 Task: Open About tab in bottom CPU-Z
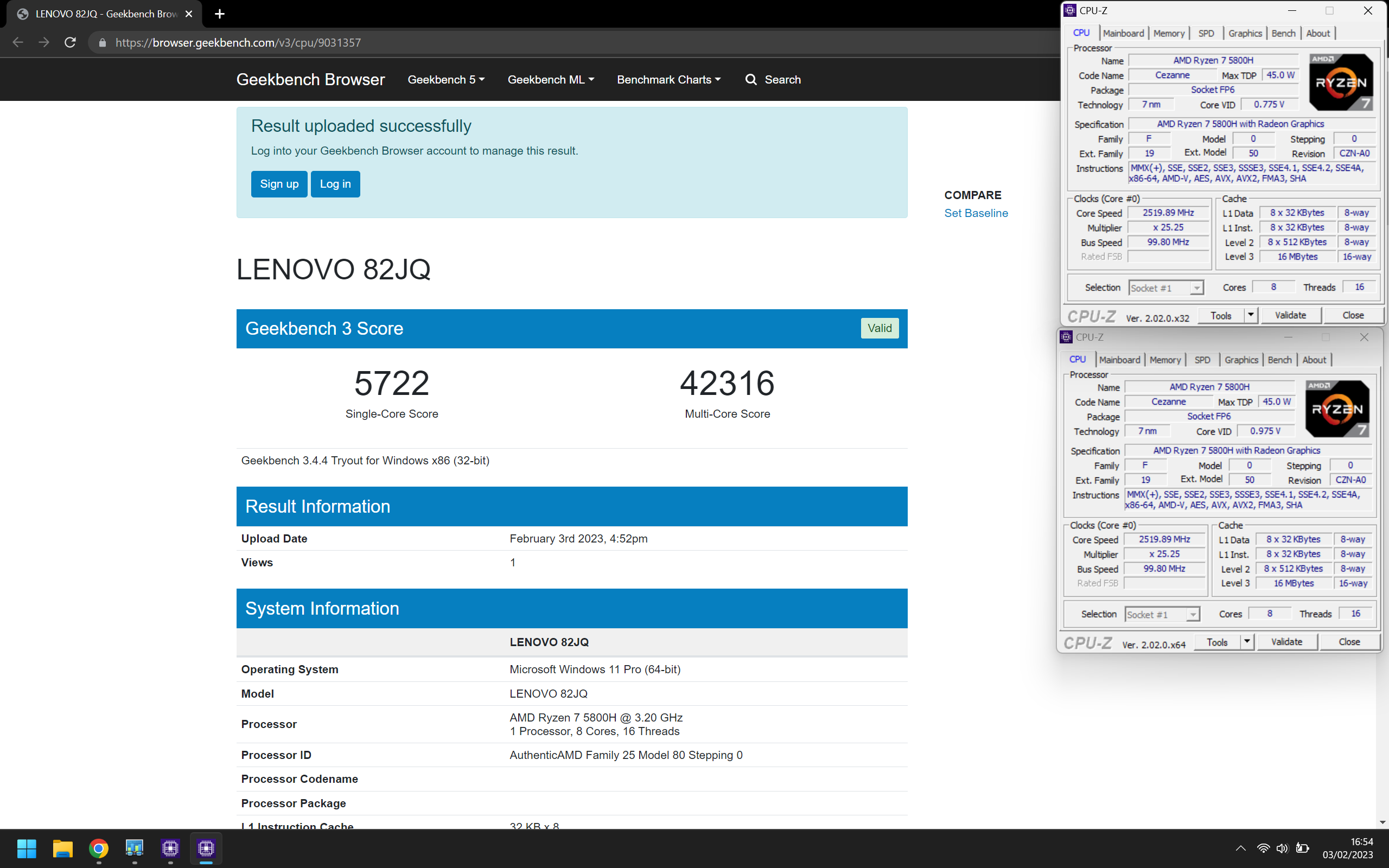tap(1314, 360)
